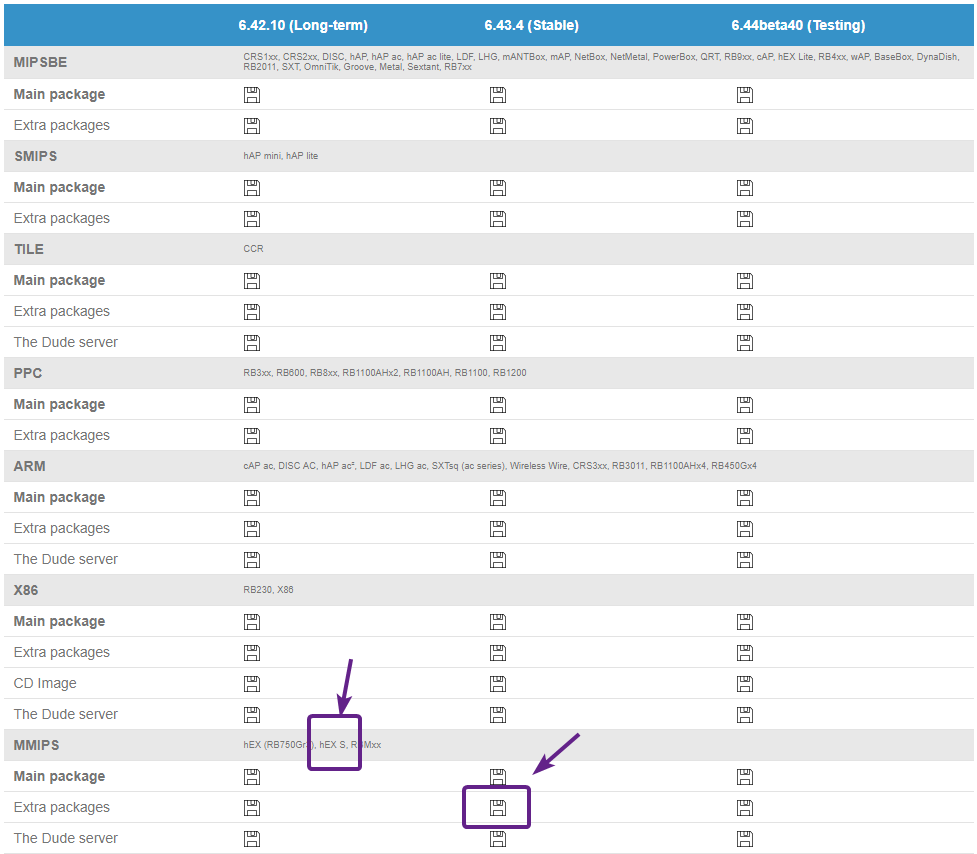Download PPC Extra packages 6.43.4 Stable
Viewport: 977px width, 854px height.
498,435
